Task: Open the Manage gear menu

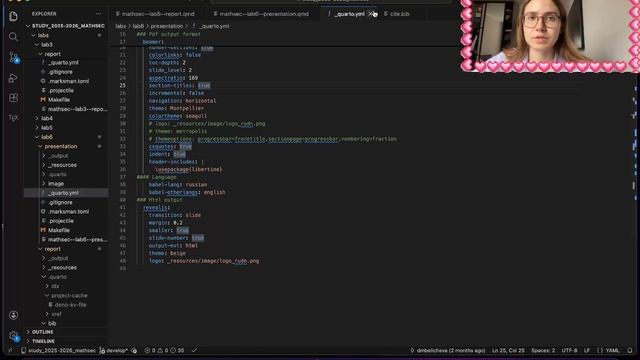Action: point(13,336)
